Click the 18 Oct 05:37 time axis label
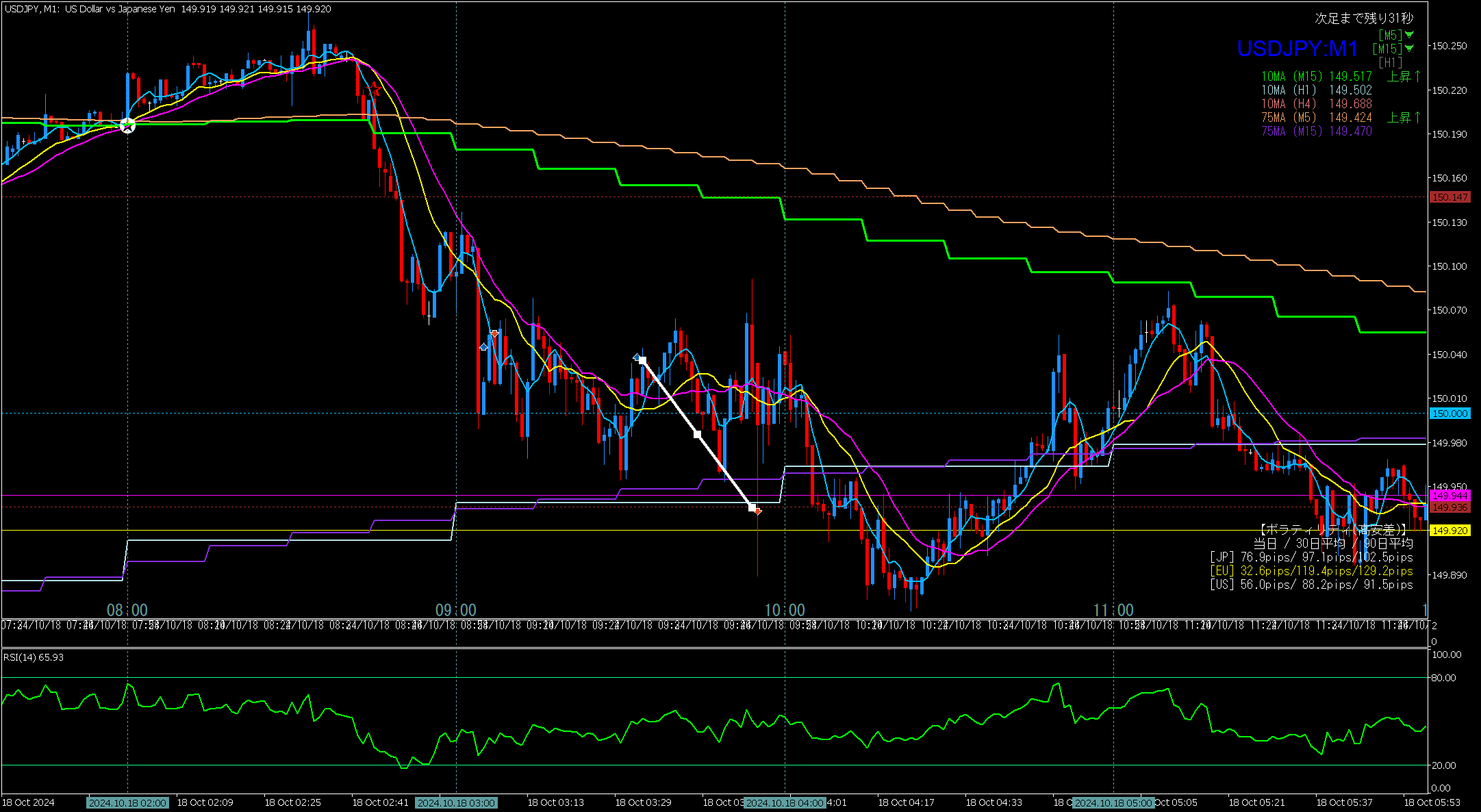This screenshot has height=812, width=1481. [1344, 802]
